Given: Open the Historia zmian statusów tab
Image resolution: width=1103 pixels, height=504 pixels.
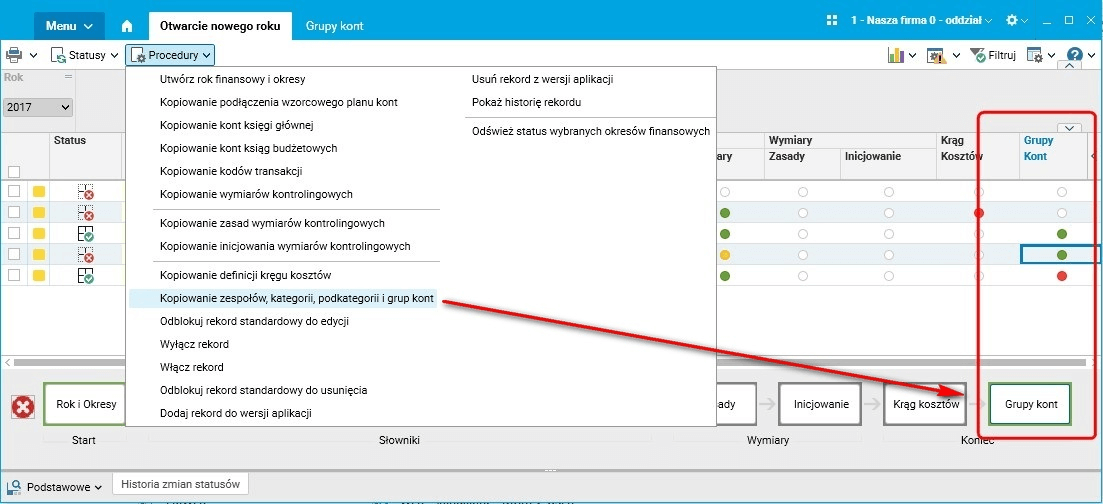Looking at the screenshot, I should 181,484.
